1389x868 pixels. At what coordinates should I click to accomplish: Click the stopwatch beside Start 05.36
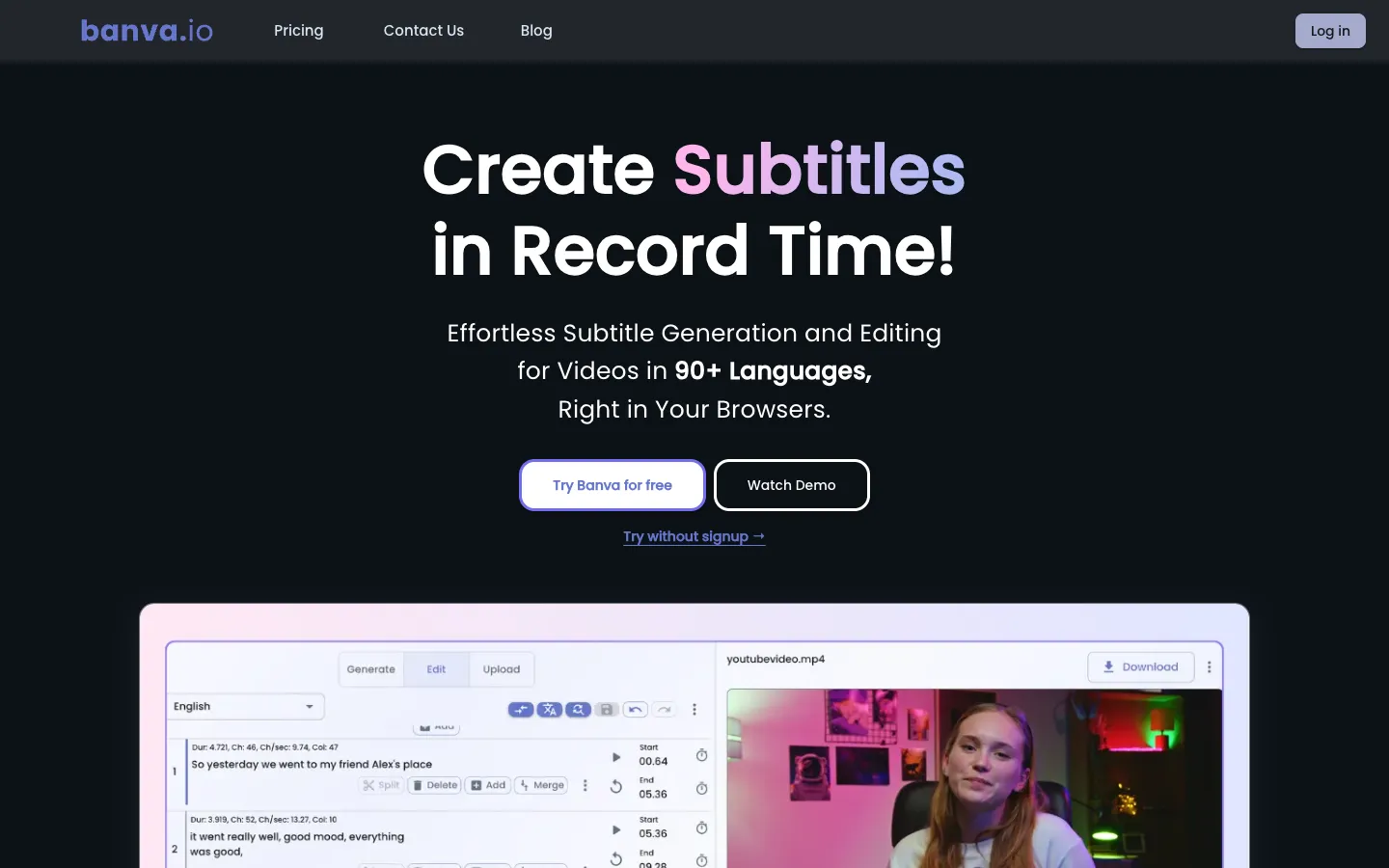coord(702,827)
